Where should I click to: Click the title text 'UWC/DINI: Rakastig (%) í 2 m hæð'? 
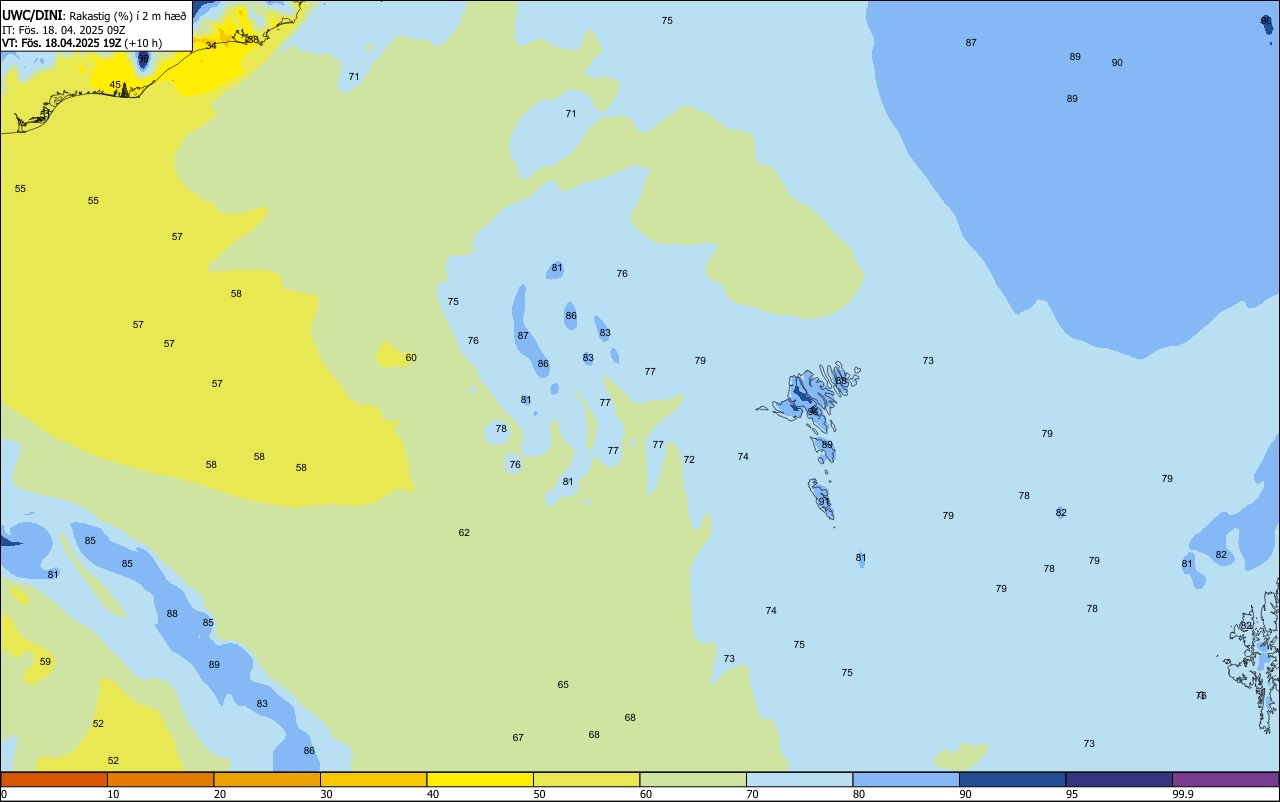(x=94, y=15)
